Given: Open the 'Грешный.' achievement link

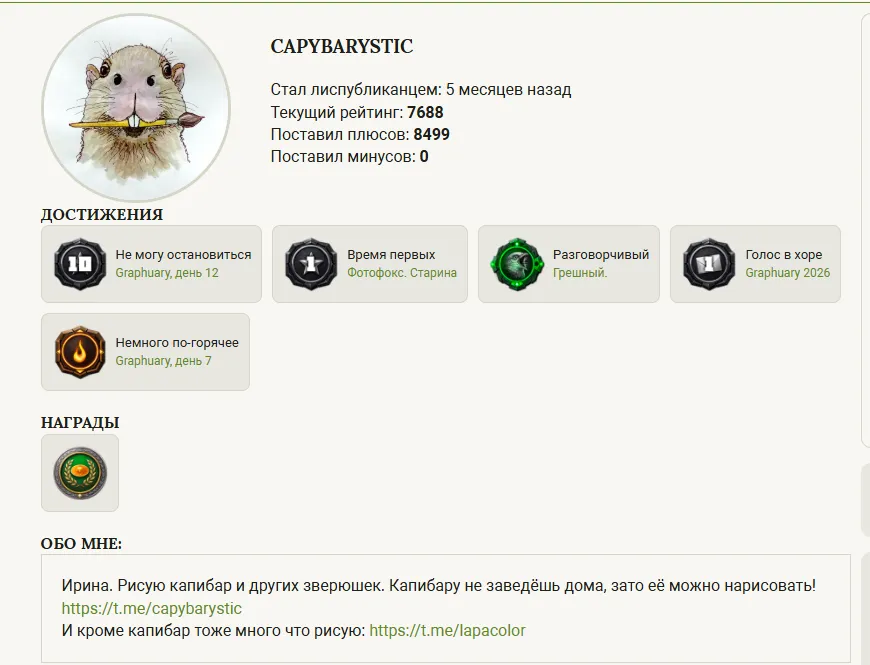Looking at the screenshot, I should coord(580,273).
